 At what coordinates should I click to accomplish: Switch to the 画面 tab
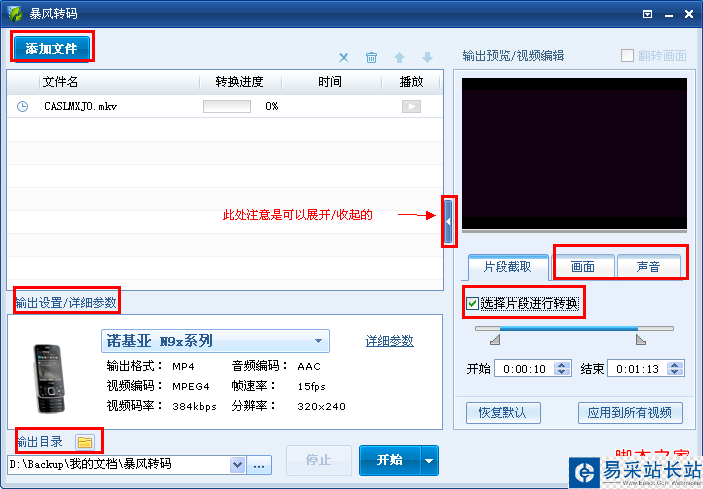[583, 267]
